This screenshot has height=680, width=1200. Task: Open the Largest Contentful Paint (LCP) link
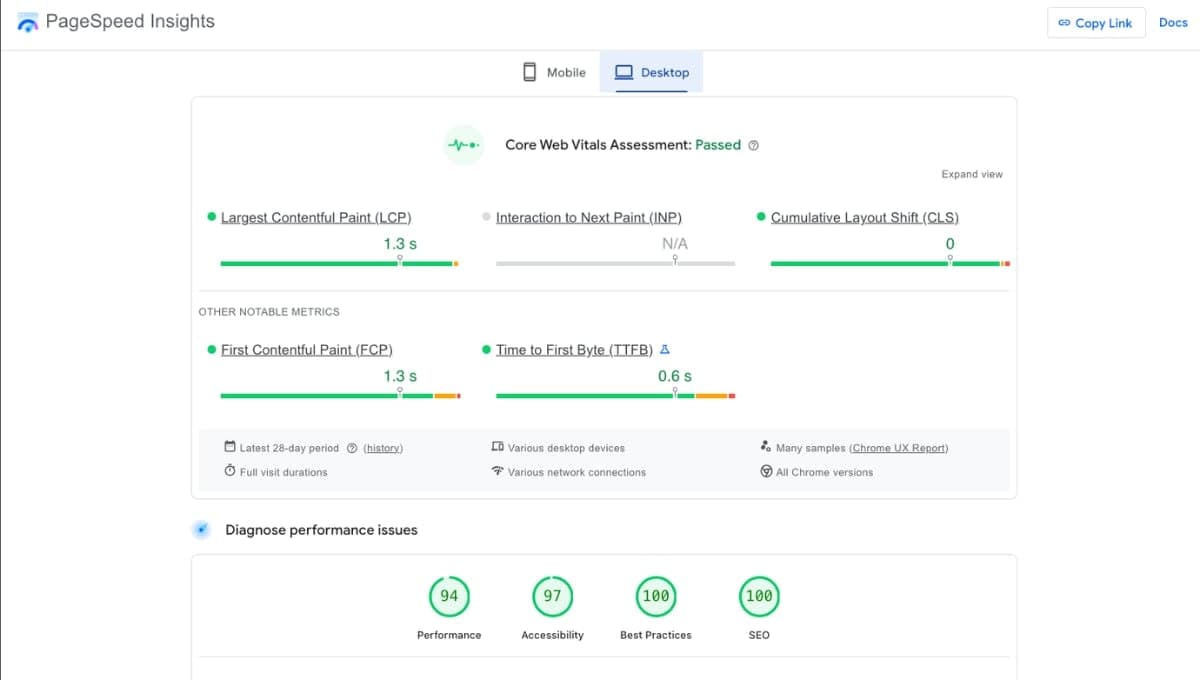316,217
